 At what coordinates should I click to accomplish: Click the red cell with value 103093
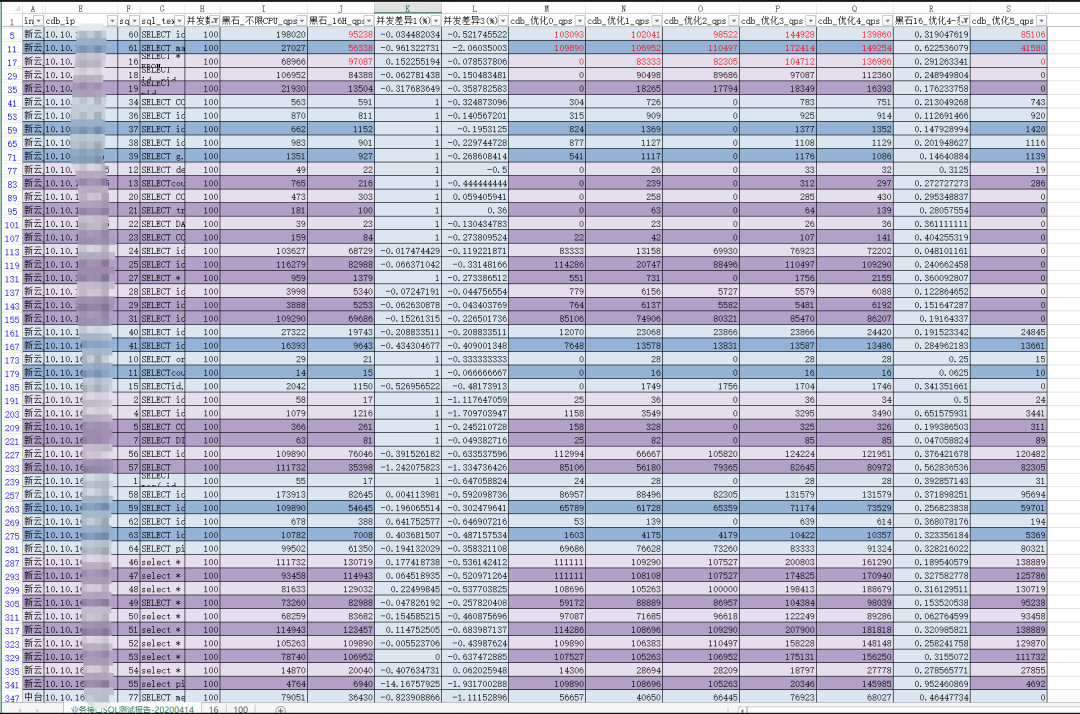coord(548,34)
